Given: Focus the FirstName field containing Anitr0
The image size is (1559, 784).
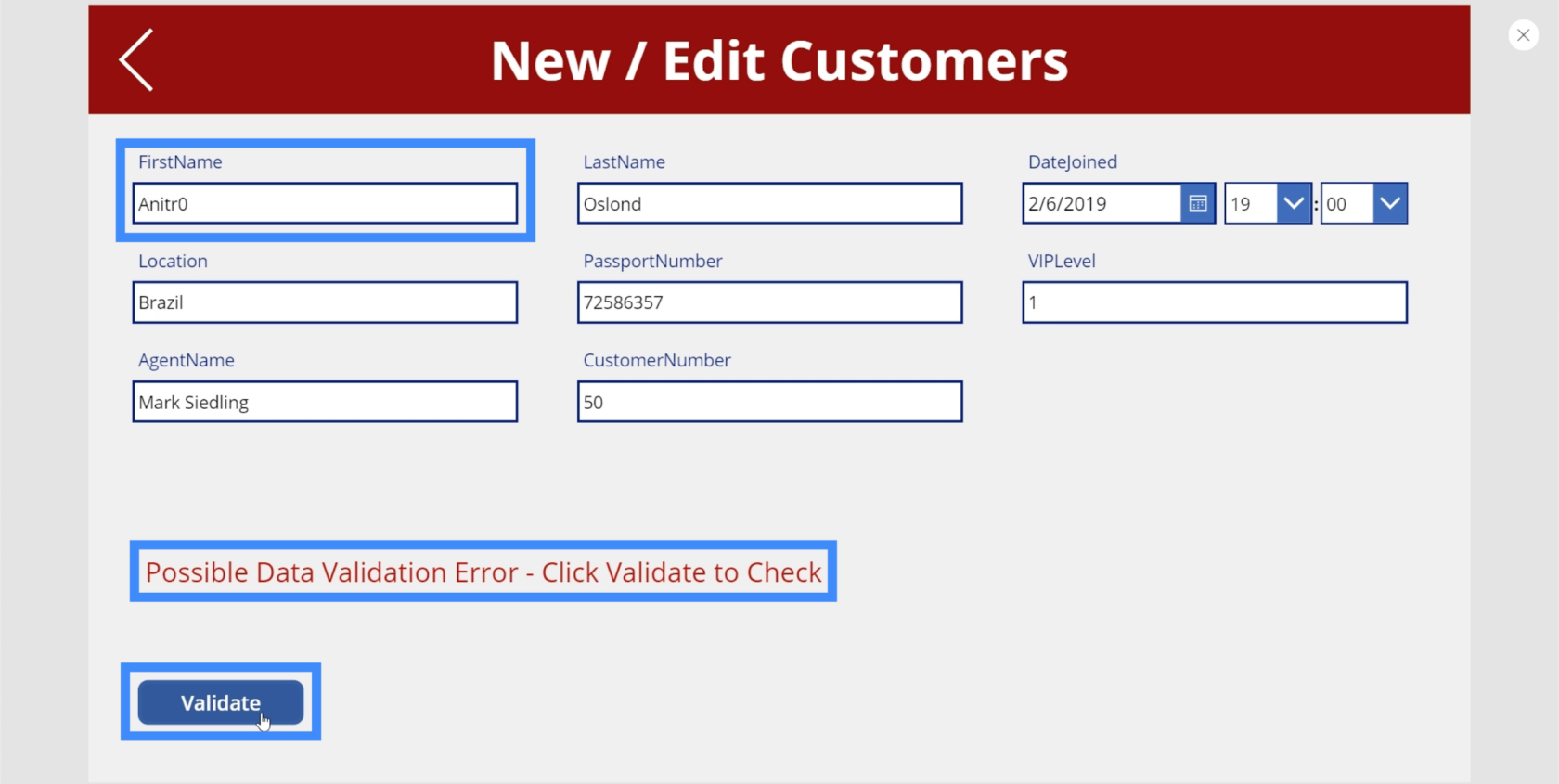Looking at the screenshot, I should click(x=325, y=203).
